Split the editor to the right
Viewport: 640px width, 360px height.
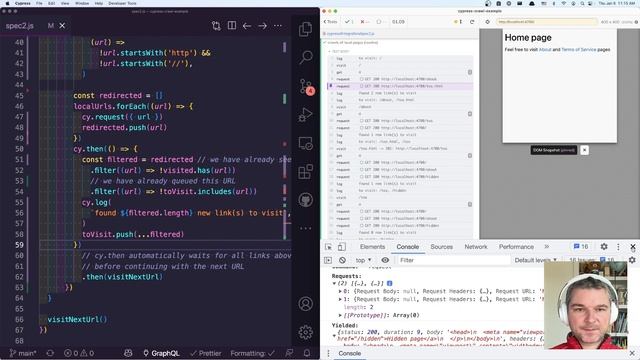point(231,25)
